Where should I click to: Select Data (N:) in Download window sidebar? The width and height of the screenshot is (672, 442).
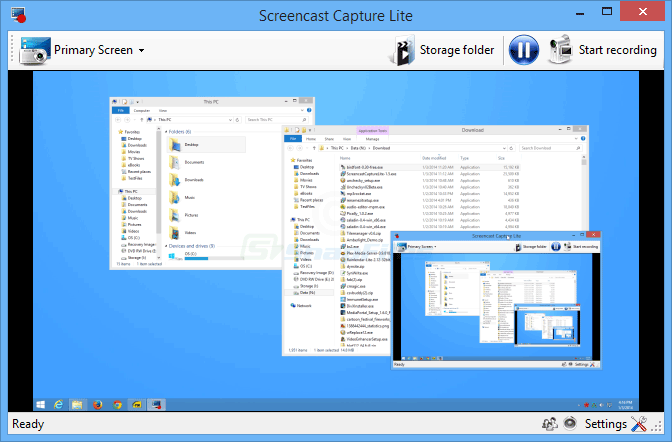(x=308, y=292)
